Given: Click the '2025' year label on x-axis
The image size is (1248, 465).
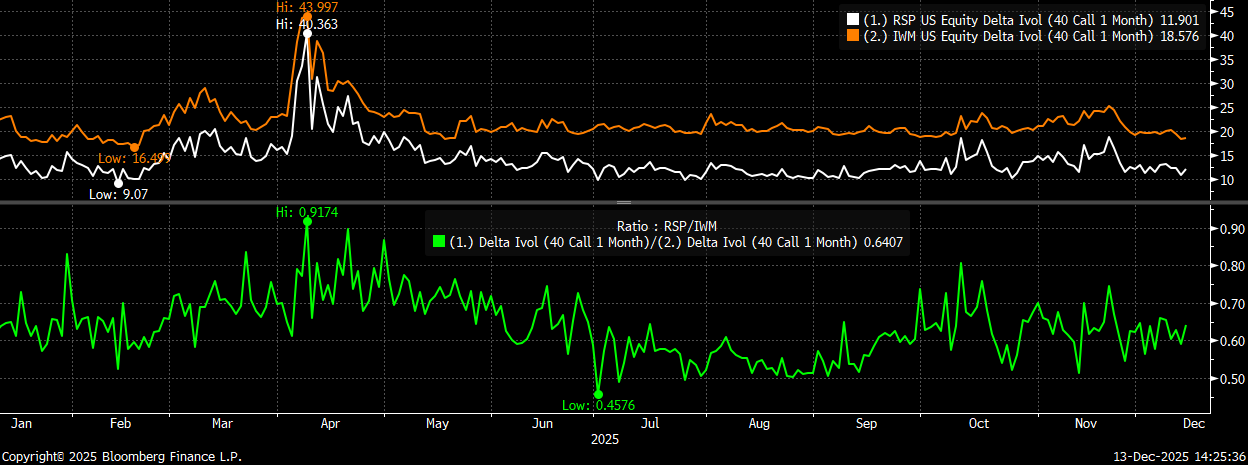Looking at the screenshot, I should tap(605, 439).
